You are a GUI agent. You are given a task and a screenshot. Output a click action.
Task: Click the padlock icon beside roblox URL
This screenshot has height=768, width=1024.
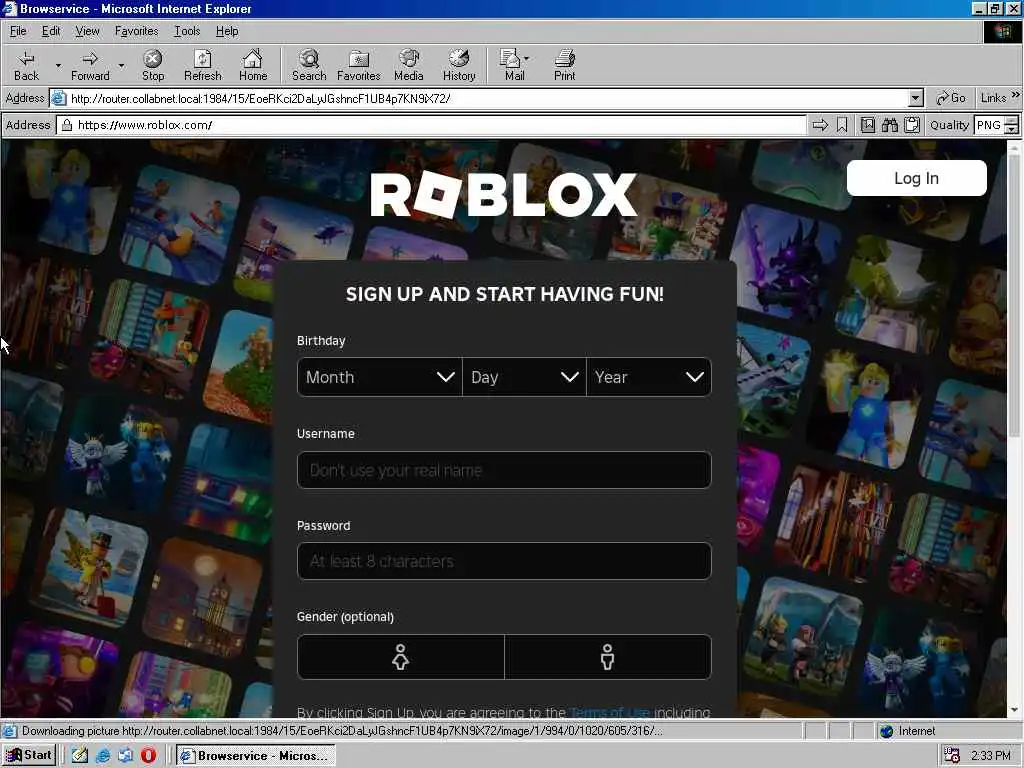coord(67,125)
